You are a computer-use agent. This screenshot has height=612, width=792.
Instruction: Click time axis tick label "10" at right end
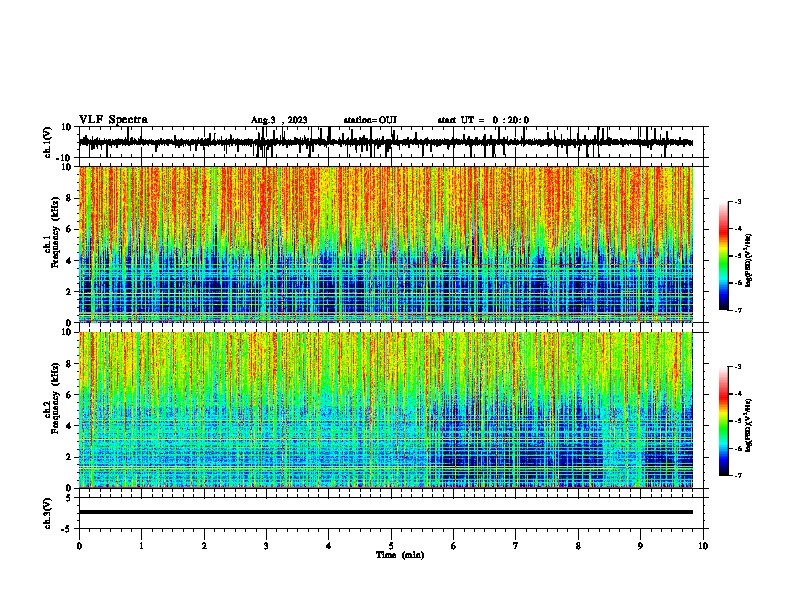pyautogui.click(x=703, y=546)
